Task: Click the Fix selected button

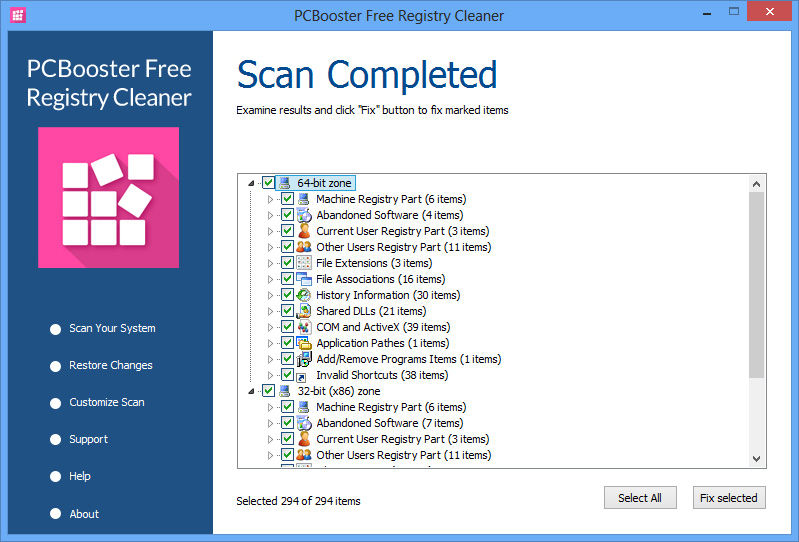Action: [729, 498]
